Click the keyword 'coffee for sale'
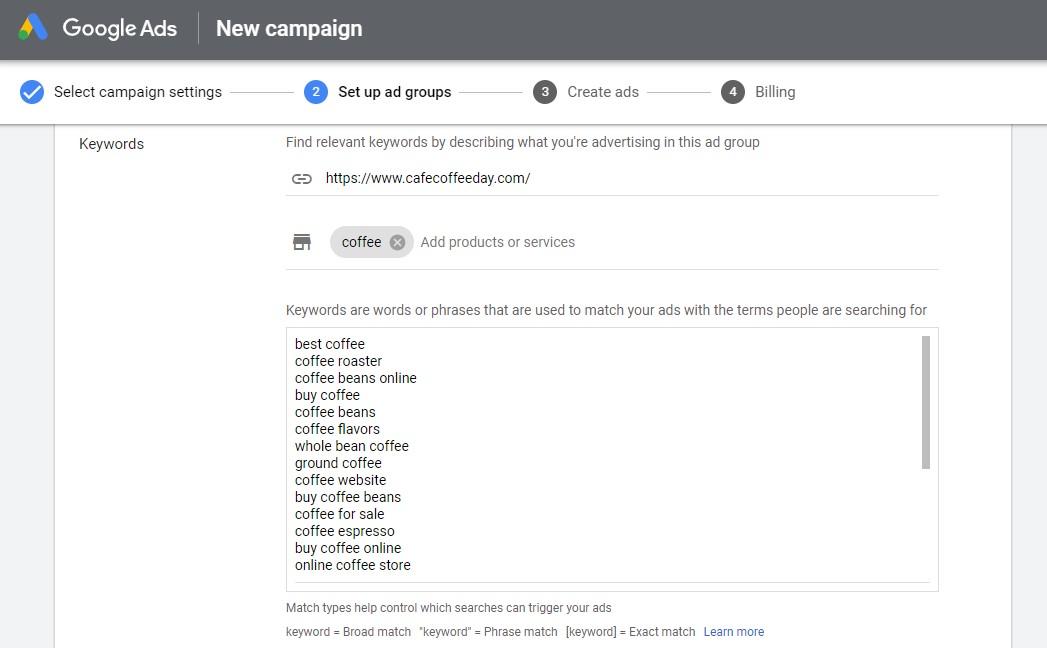This screenshot has height=648, width=1047. (x=340, y=514)
